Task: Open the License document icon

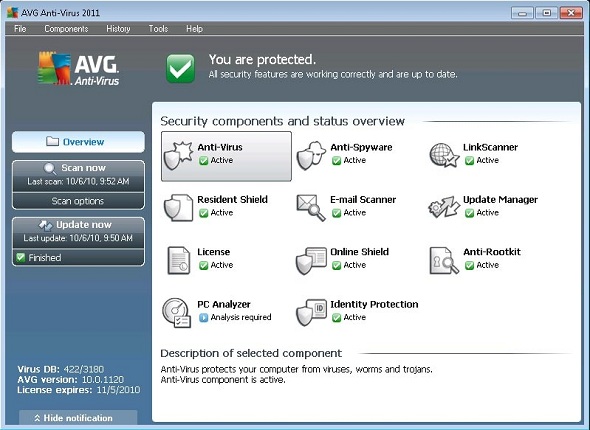Action: tap(179, 260)
